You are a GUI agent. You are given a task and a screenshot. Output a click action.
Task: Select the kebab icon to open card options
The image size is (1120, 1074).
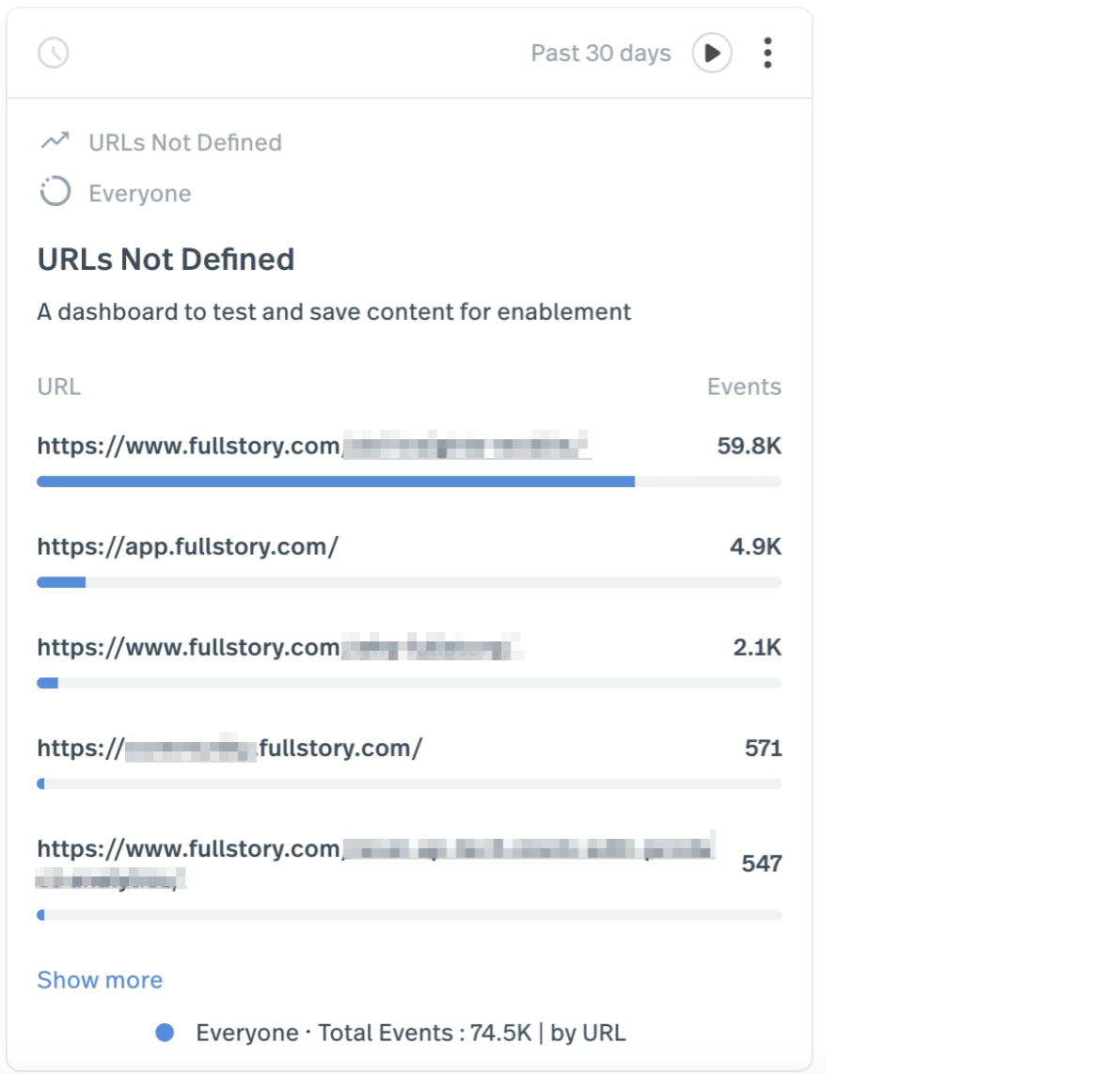click(769, 54)
